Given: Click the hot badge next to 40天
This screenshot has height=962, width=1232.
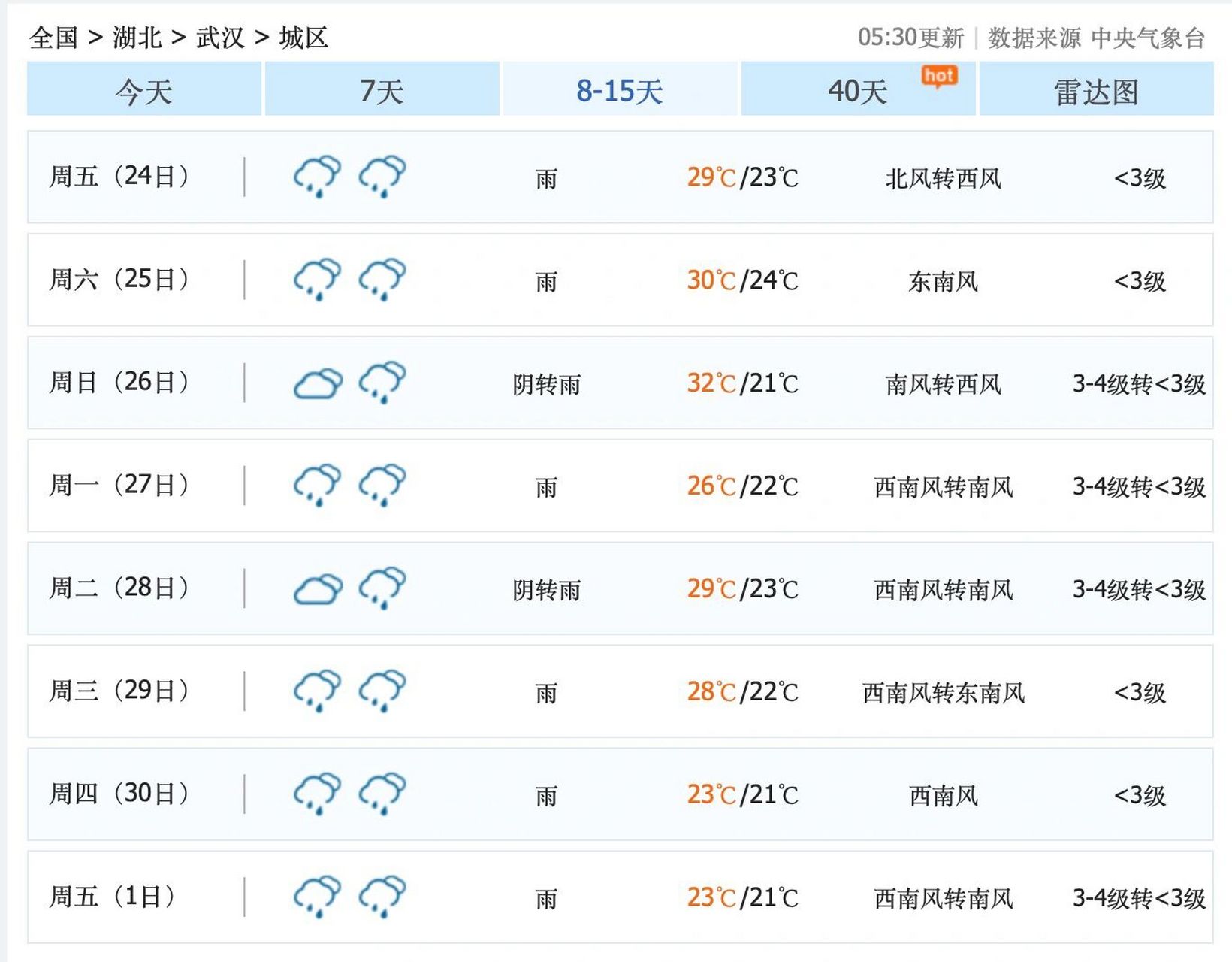Looking at the screenshot, I should [940, 75].
